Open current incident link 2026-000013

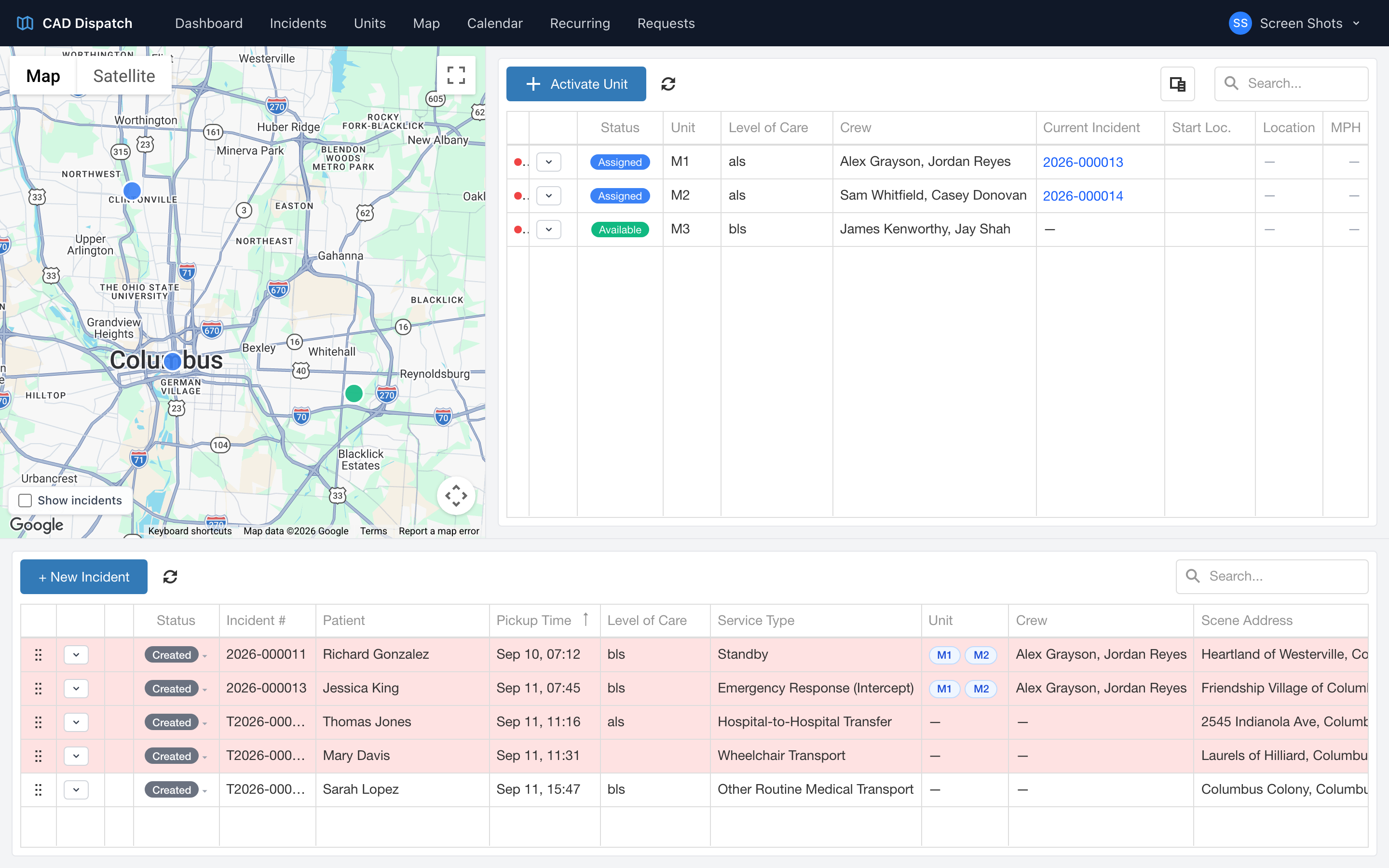tap(1082, 162)
